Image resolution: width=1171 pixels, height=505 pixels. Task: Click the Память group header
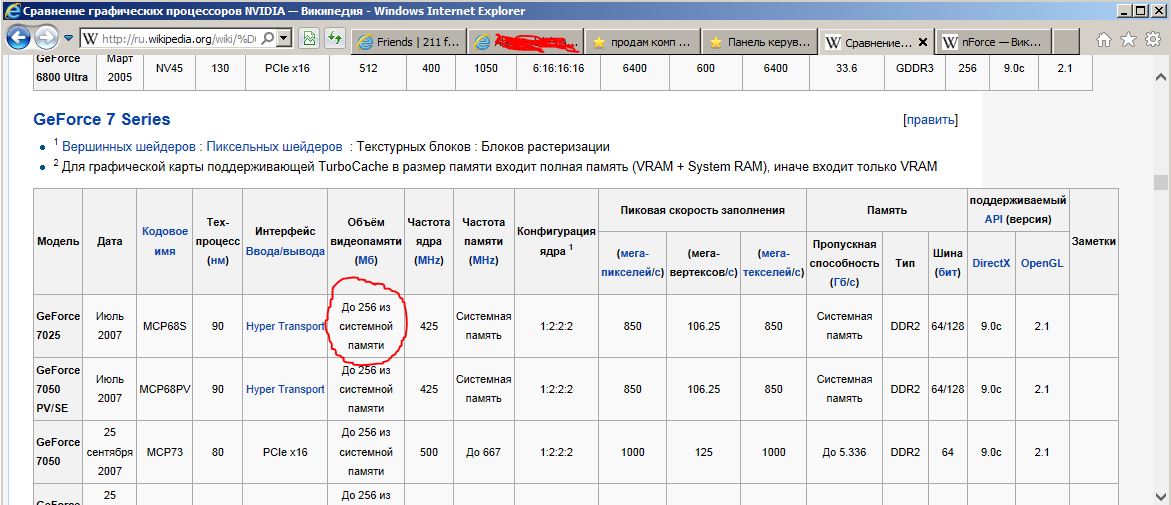(x=886, y=210)
